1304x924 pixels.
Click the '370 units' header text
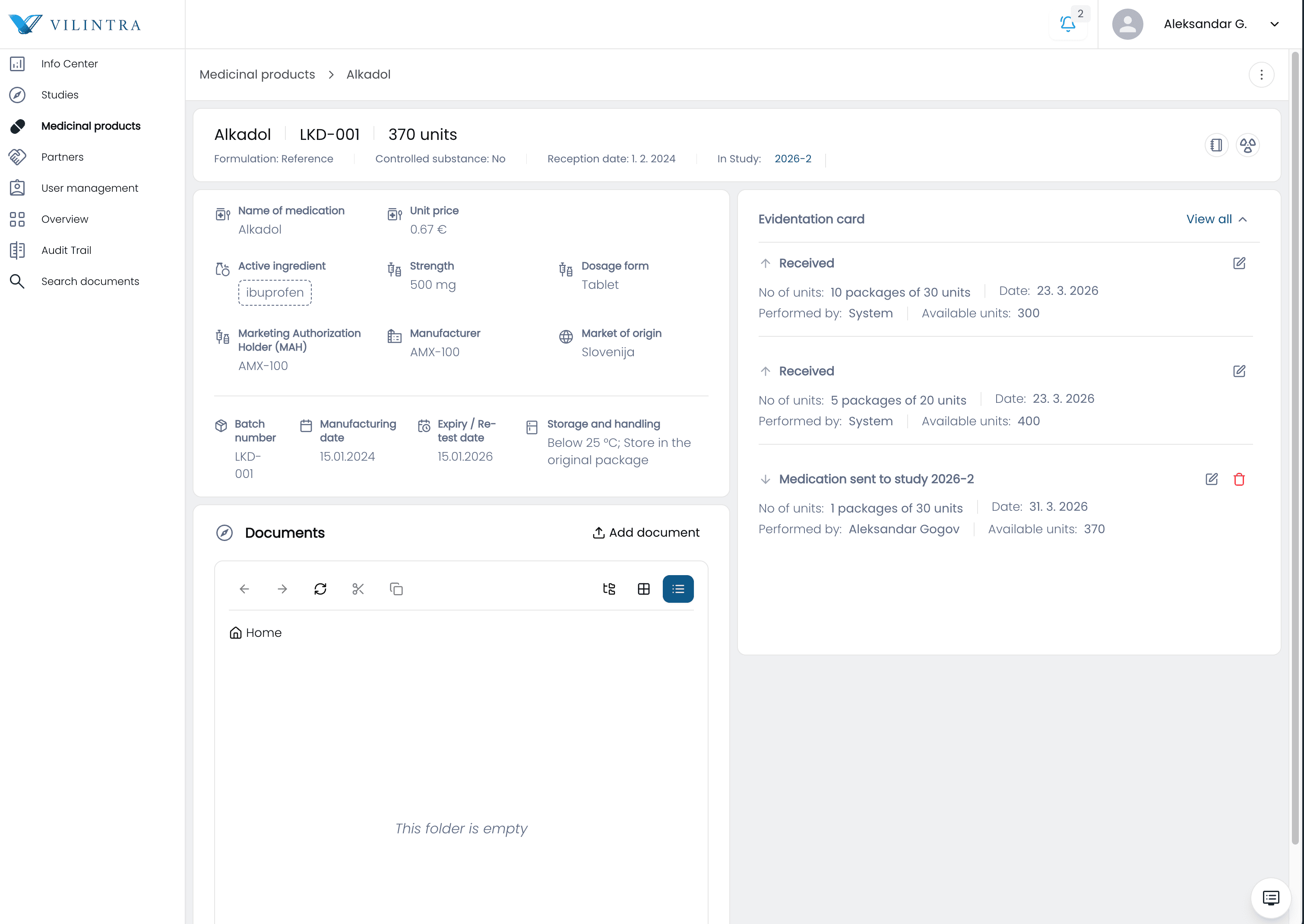click(423, 134)
